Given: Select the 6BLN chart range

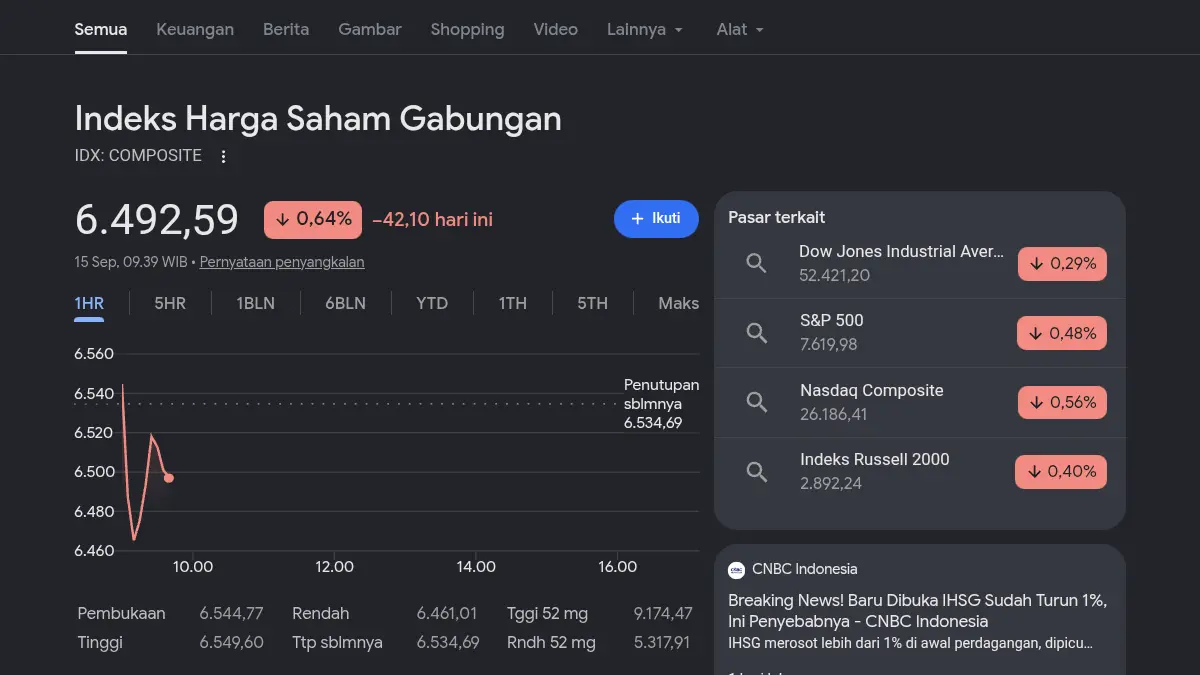Looking at the screenshot, I should pyautogui.click(x=345, y=303).
